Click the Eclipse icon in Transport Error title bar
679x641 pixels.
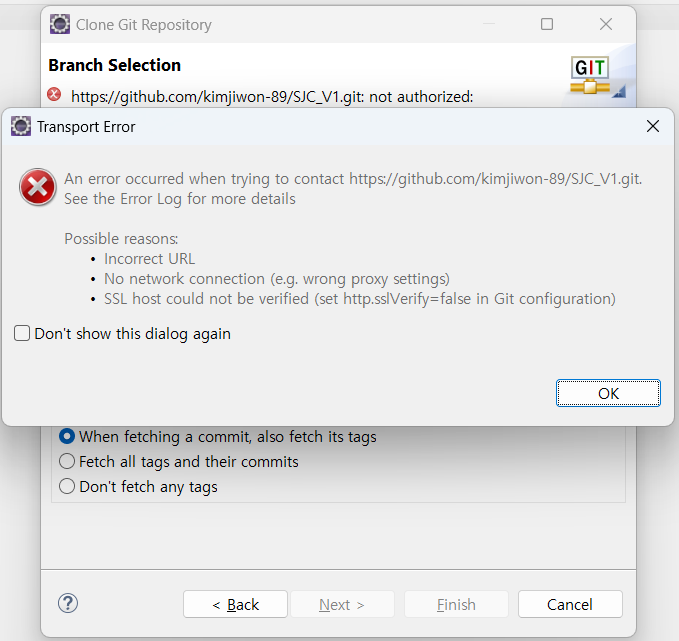pyautogui.click(x=21, y=126)
